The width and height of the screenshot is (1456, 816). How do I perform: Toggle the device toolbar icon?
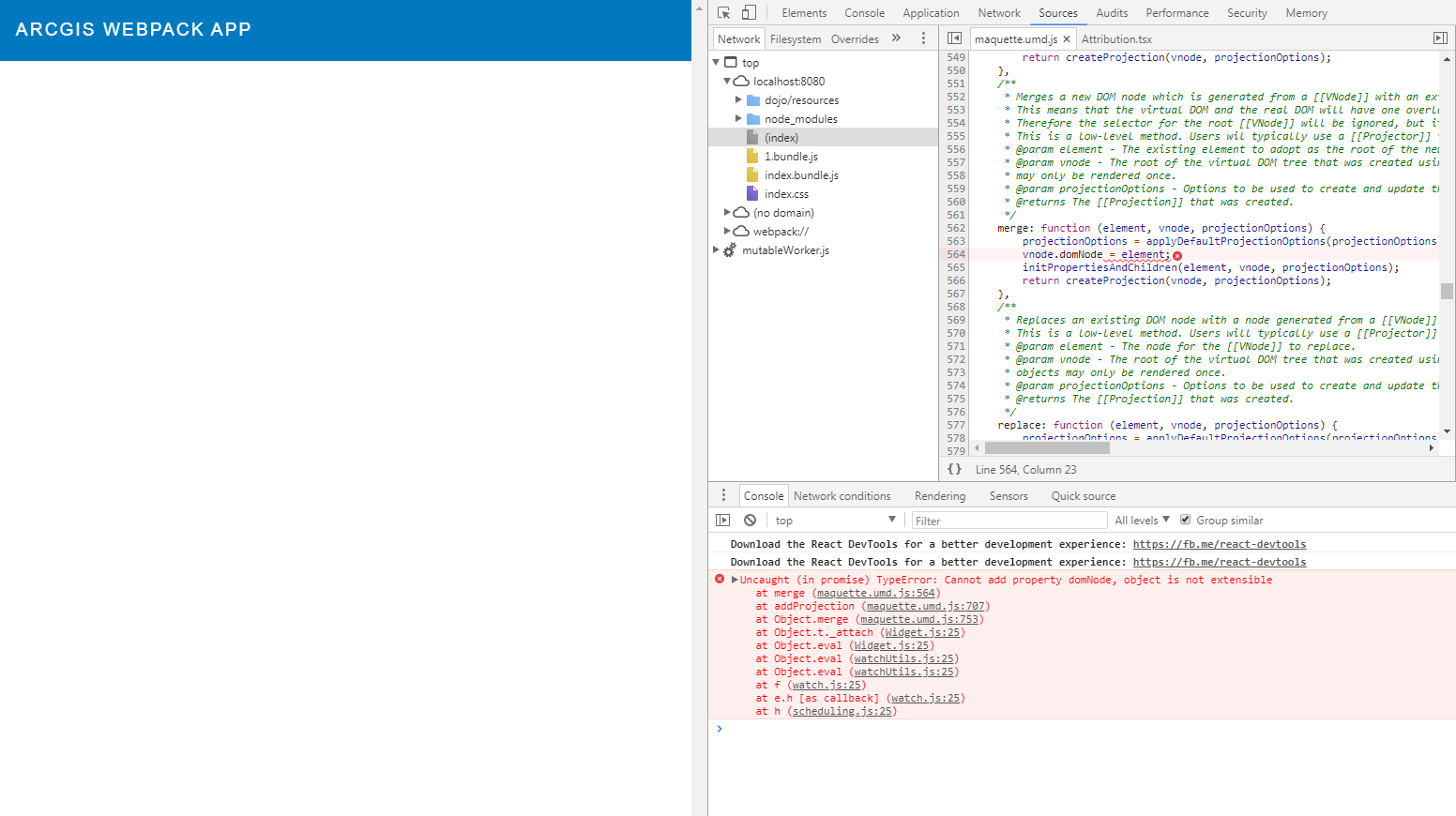tap(749, 13)
